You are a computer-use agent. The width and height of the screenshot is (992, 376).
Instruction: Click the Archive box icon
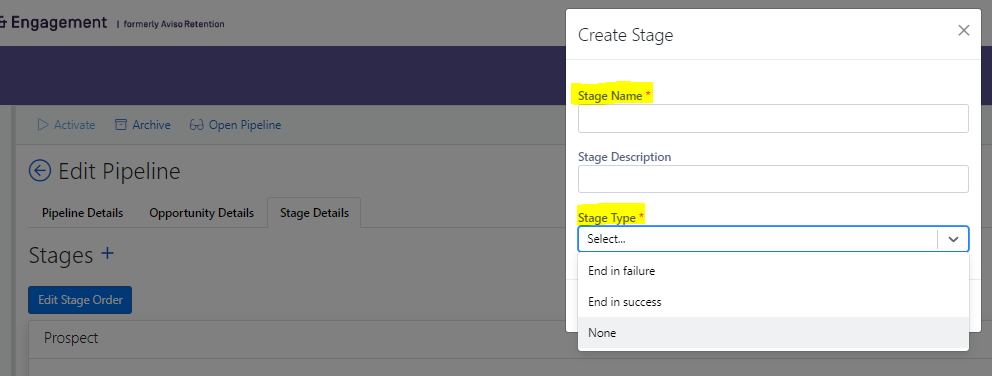tap(120, 125)
